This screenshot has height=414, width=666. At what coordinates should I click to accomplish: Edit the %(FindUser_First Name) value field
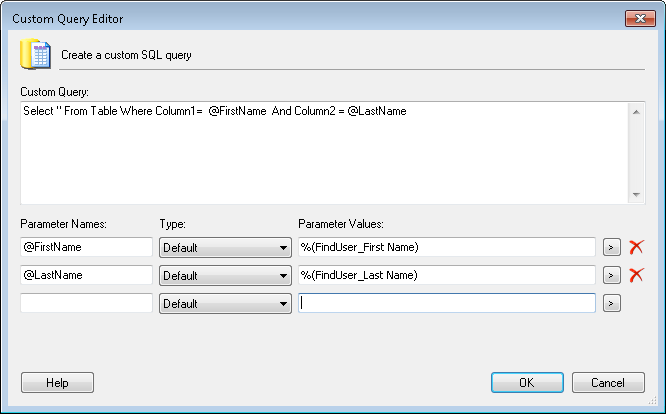[x=447, y=247]
